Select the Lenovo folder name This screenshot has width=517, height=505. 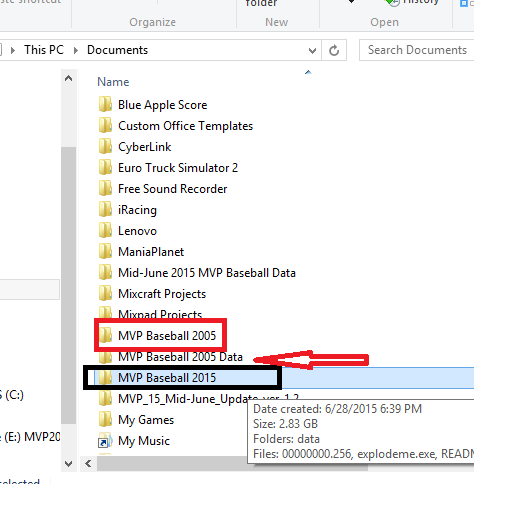(137, 231)
